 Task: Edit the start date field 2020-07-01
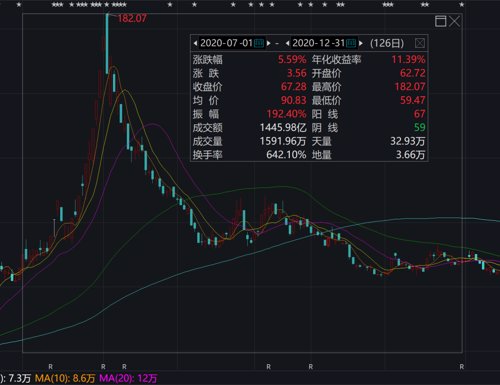pos(226,43)
